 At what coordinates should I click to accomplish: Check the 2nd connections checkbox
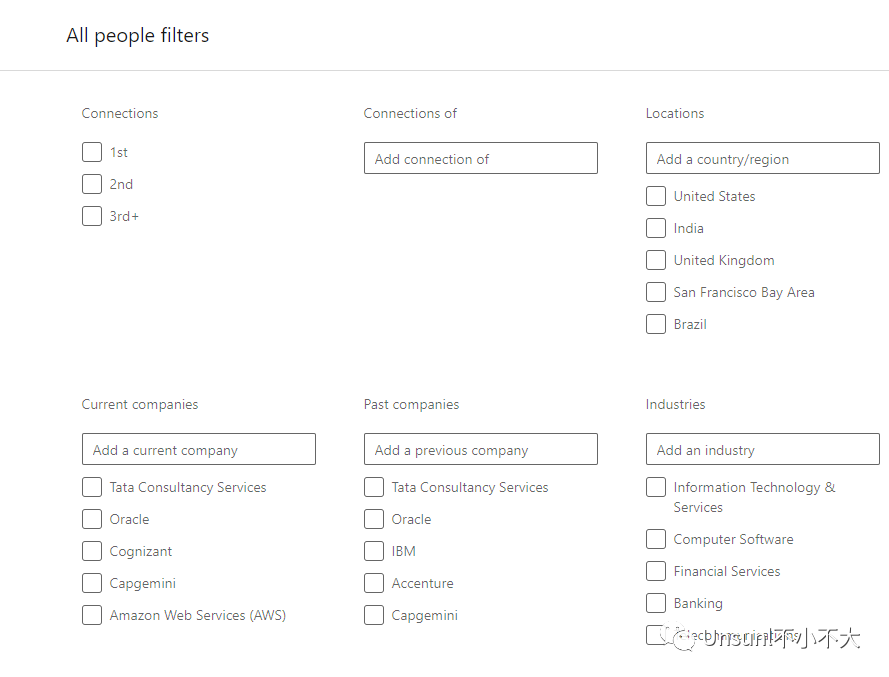pyautogui.click(x=92, y=184)
